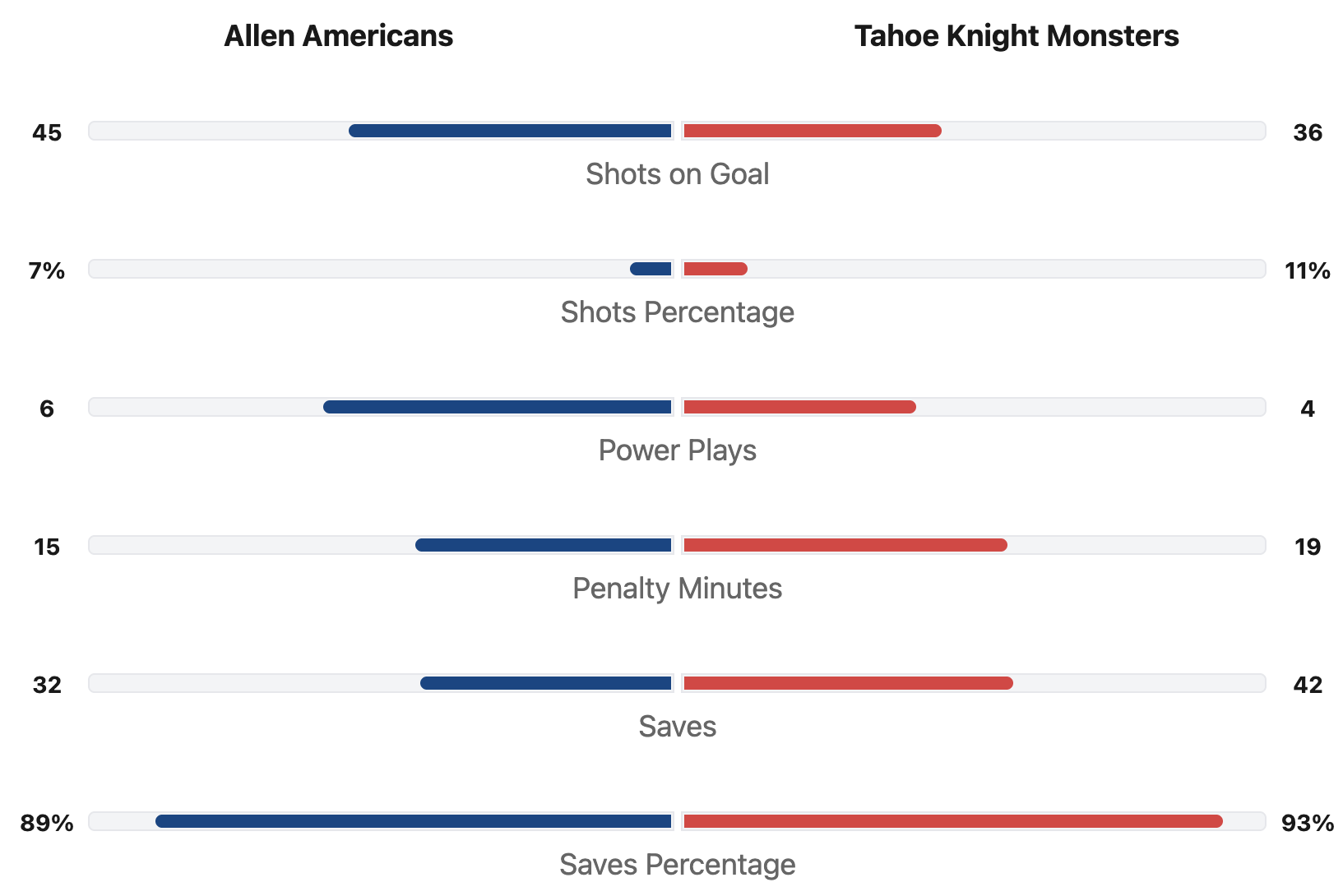Click the red Shots on Goal bar

click(x=812, y=131)
